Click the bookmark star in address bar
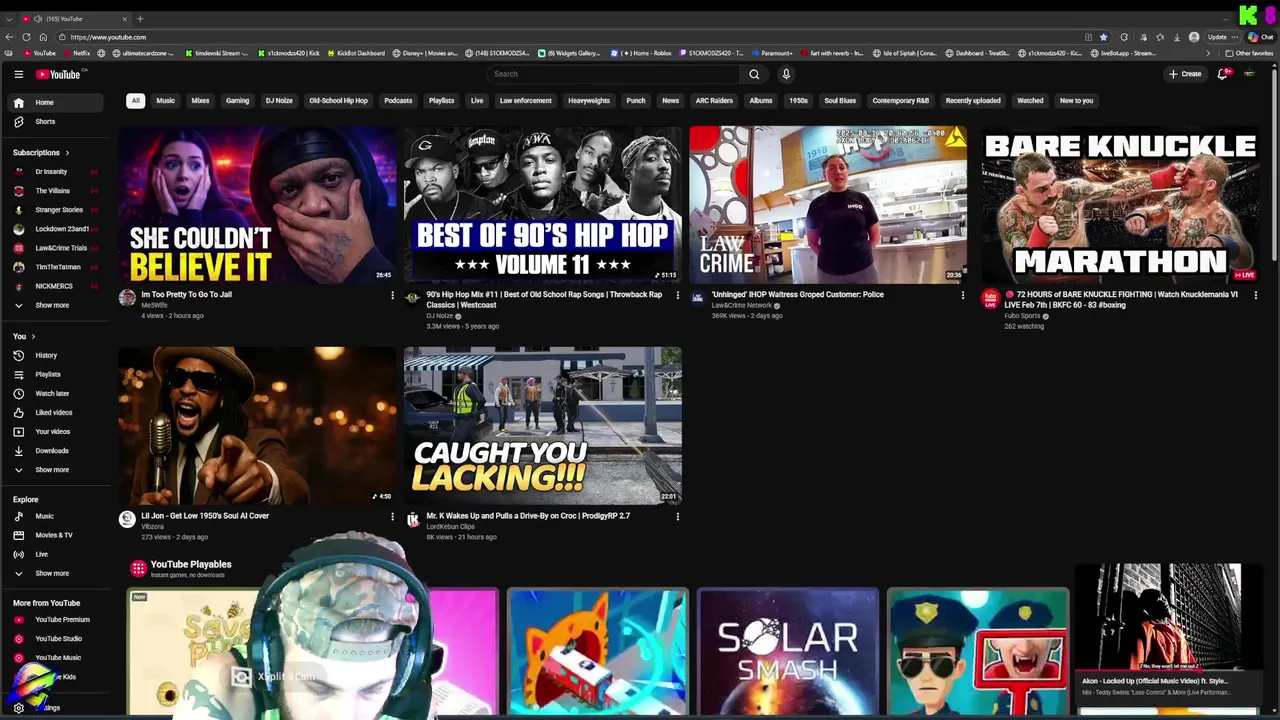Image resolution: width=1280 pixels, height=720 pixels. (1104, 37)
